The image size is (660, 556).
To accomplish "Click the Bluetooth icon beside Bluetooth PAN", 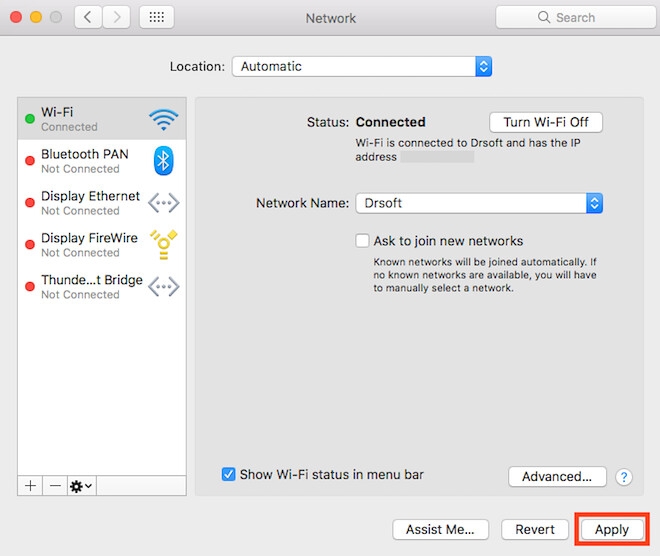I will pyautogui.click(x=163, y=161).
